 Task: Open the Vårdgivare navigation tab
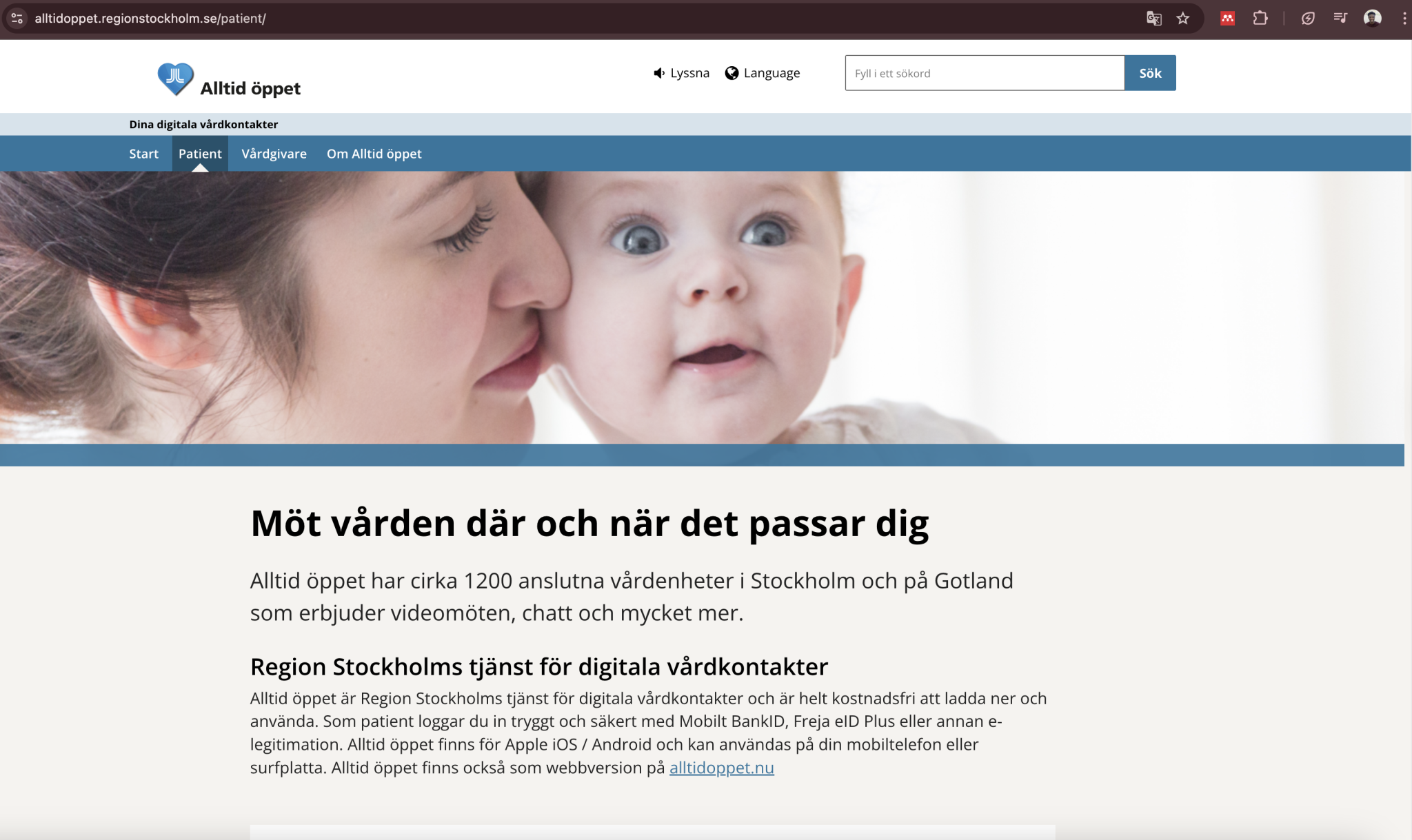(274, 154)
